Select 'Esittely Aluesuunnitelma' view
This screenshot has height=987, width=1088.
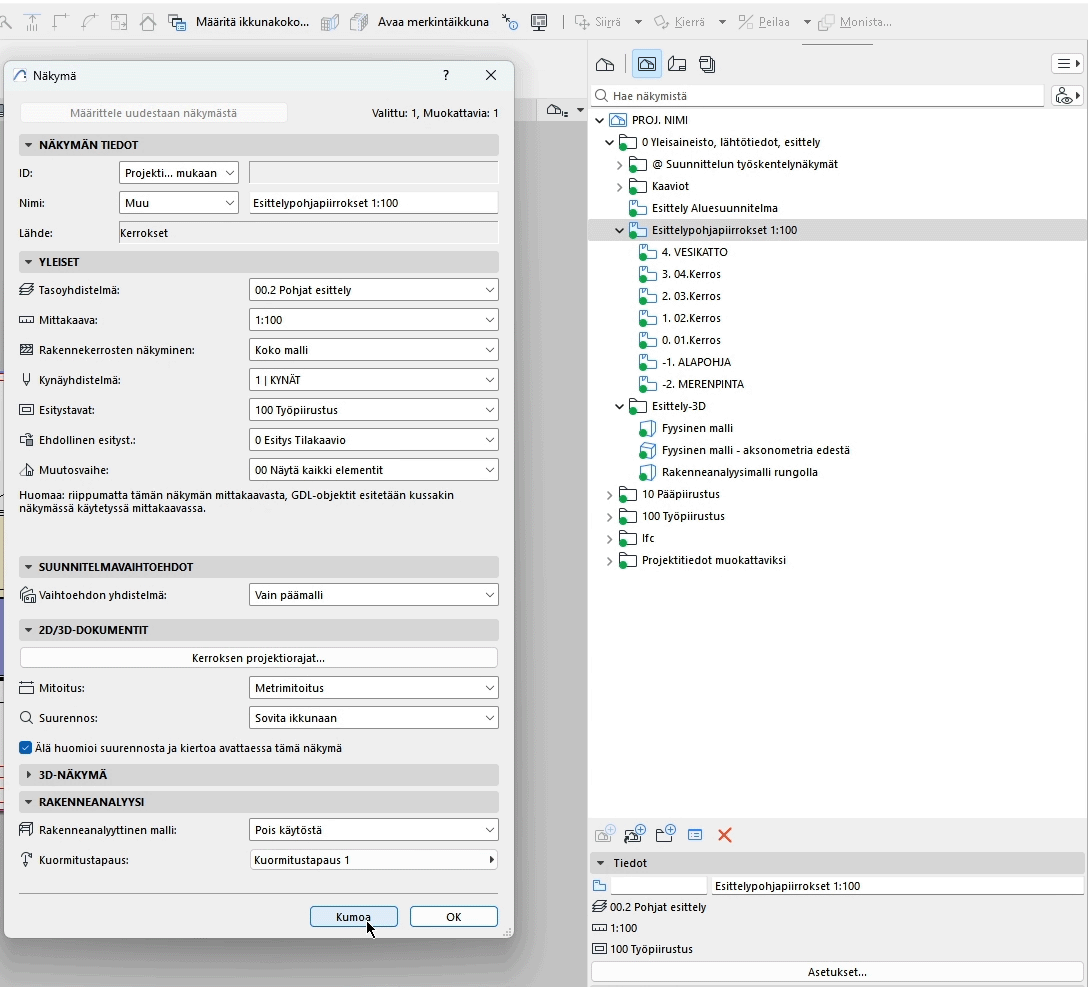point(715,208)
